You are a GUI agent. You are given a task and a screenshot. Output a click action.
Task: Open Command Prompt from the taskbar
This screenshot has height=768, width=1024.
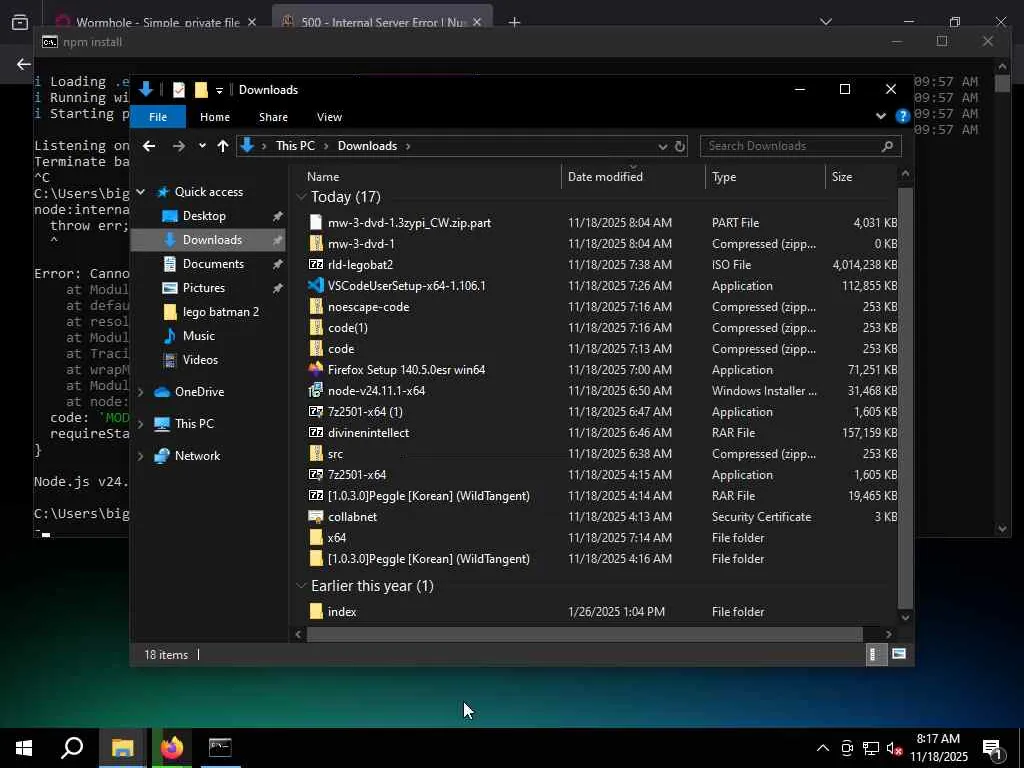coord(220,748)
